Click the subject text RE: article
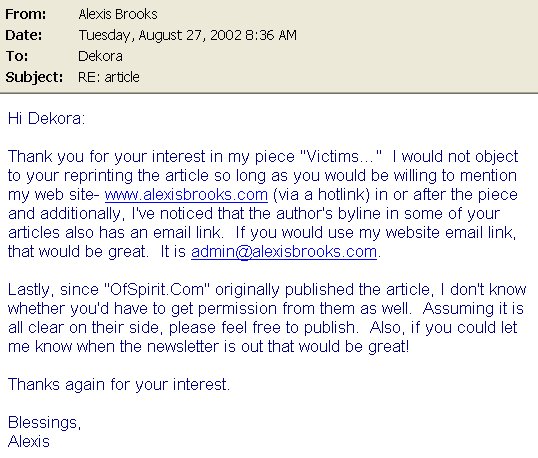This screenshot has width=538, height=458. tap(108, 77)
